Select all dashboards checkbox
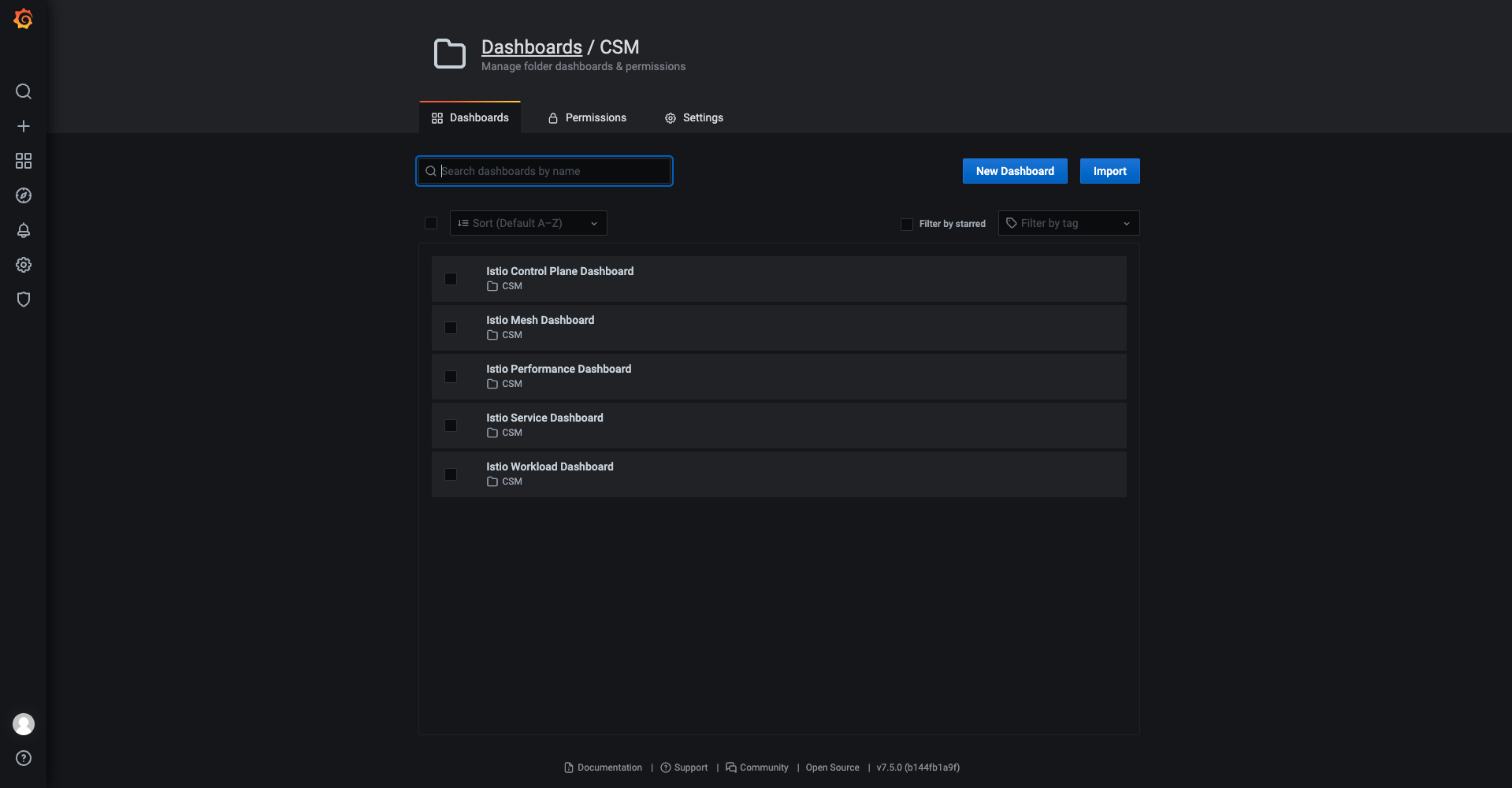1512x788 pixels. pos(431,223)
